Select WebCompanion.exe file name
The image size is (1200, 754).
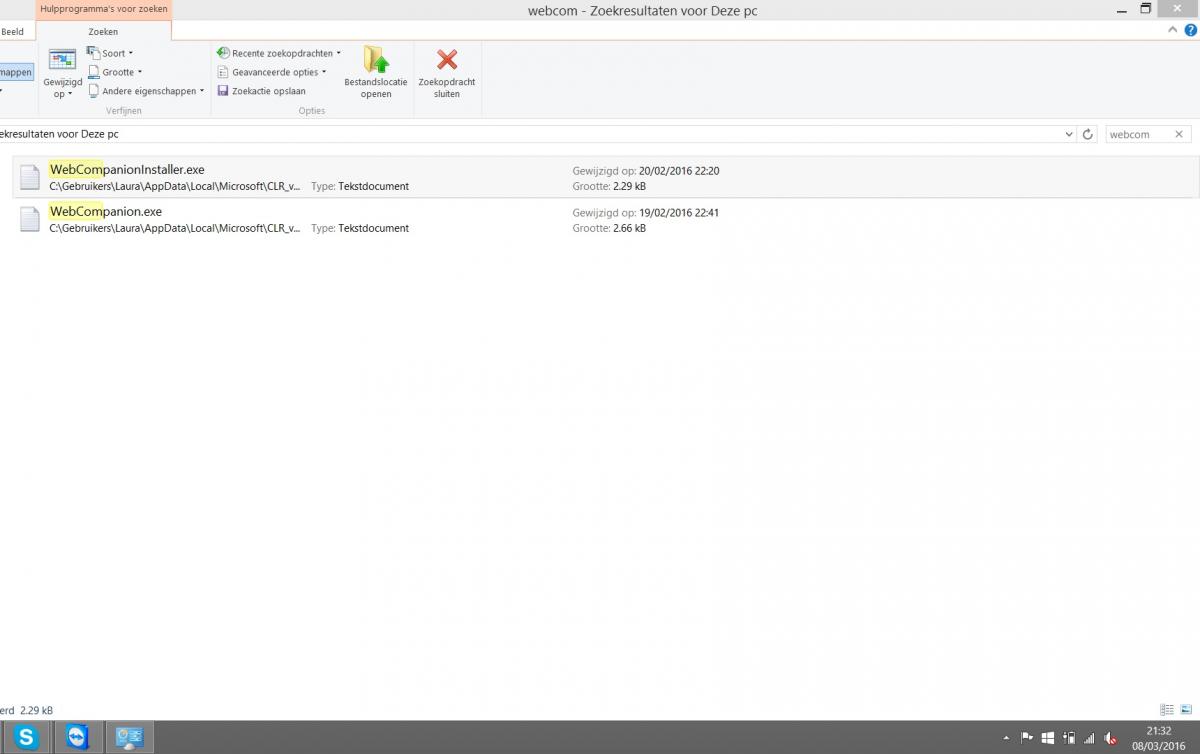point(105,212)
